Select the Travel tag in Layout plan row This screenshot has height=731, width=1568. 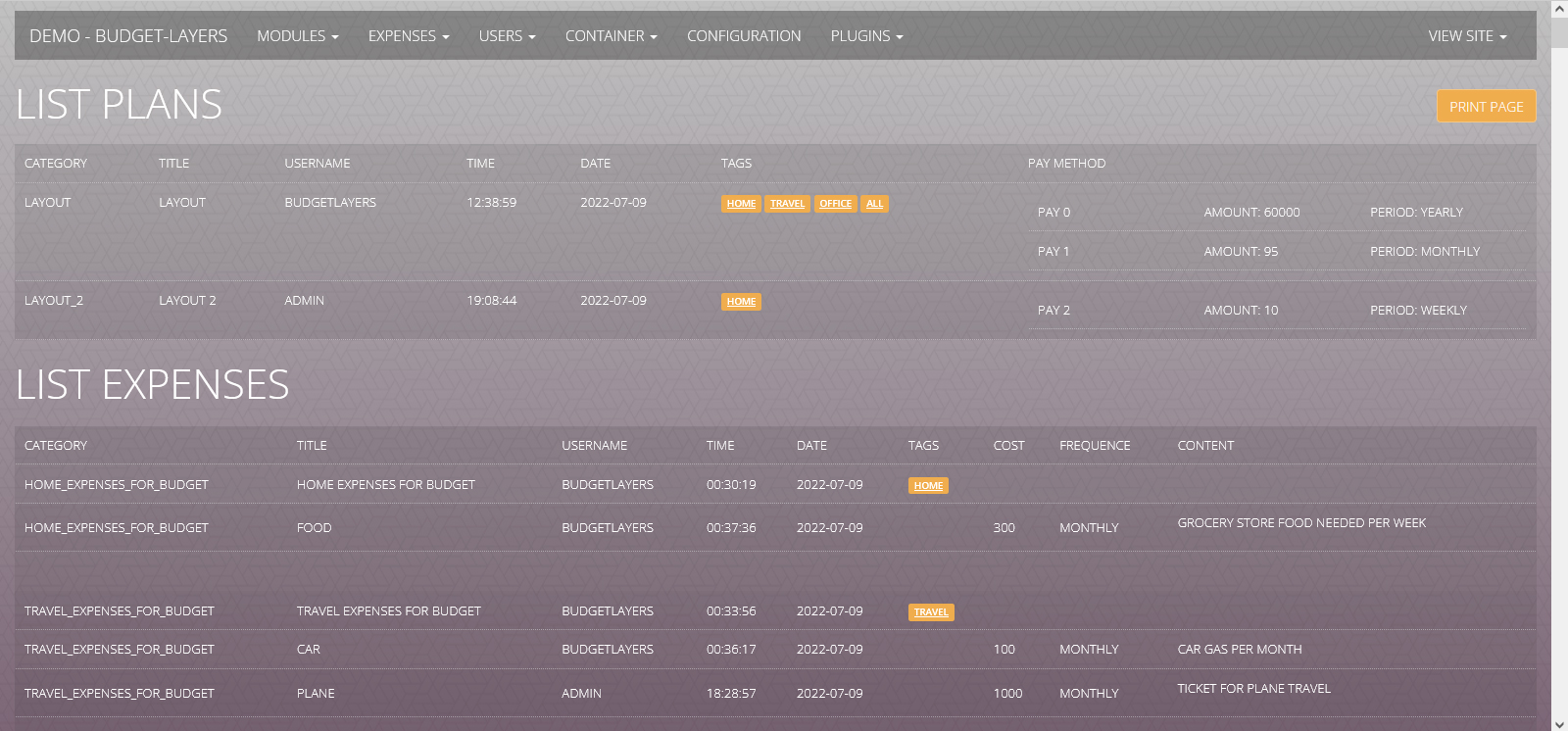787,204
